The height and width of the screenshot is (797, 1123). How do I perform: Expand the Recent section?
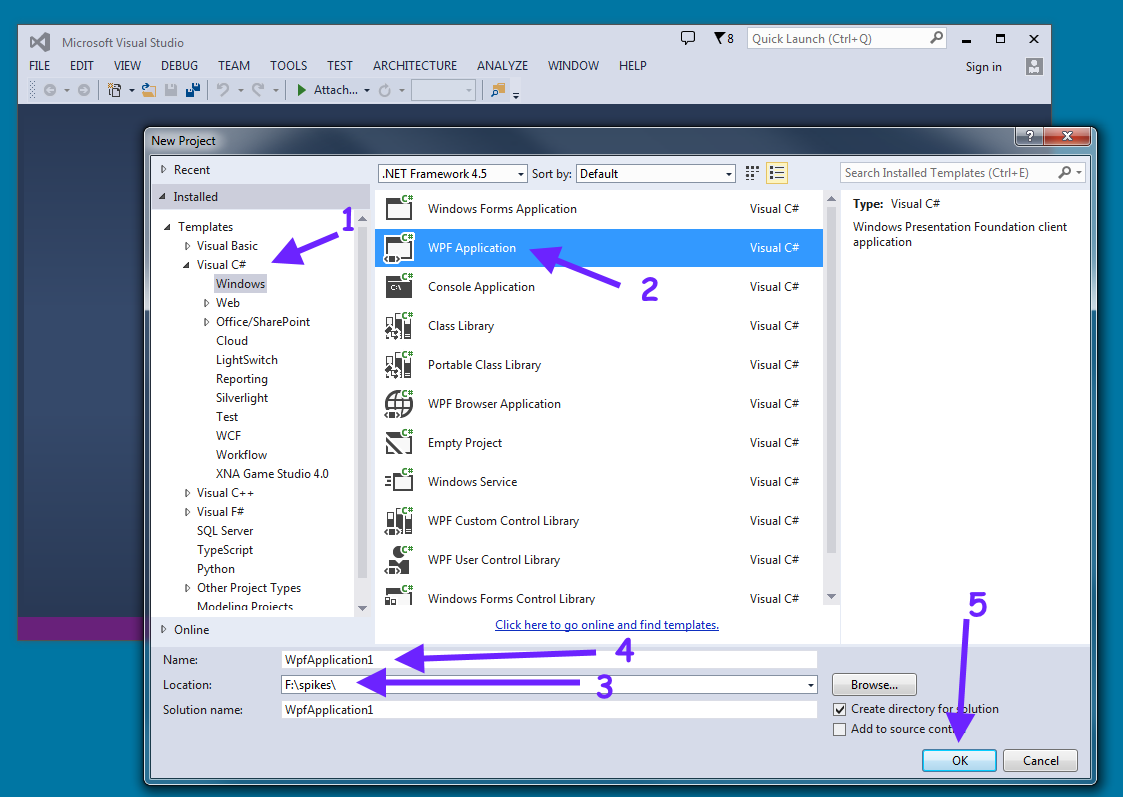[x=163, y=170]
